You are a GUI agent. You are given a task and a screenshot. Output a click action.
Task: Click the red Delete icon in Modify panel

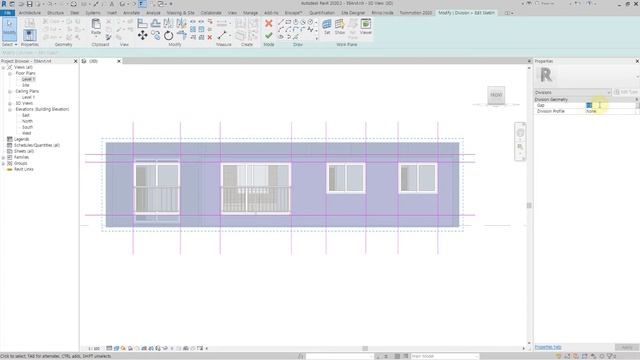pyautogui.click(x=210, y=37)
